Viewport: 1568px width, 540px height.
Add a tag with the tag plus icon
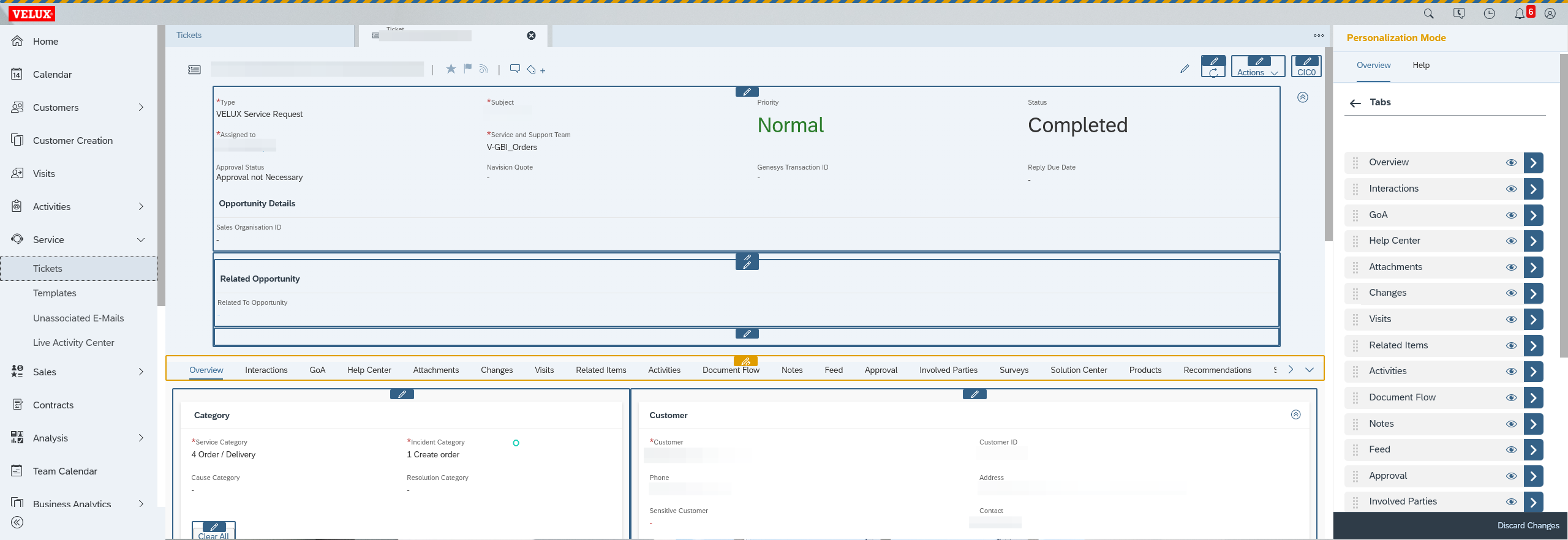point(536,70)
